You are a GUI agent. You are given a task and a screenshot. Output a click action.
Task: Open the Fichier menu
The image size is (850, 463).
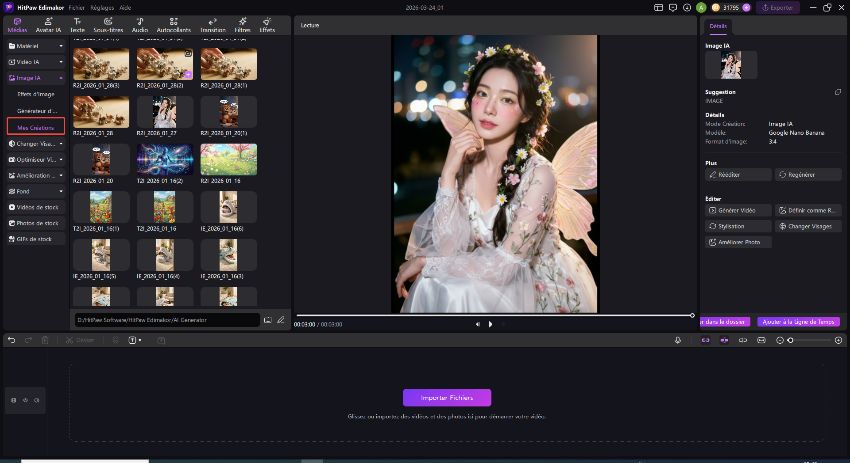click(x=77, y=7)
